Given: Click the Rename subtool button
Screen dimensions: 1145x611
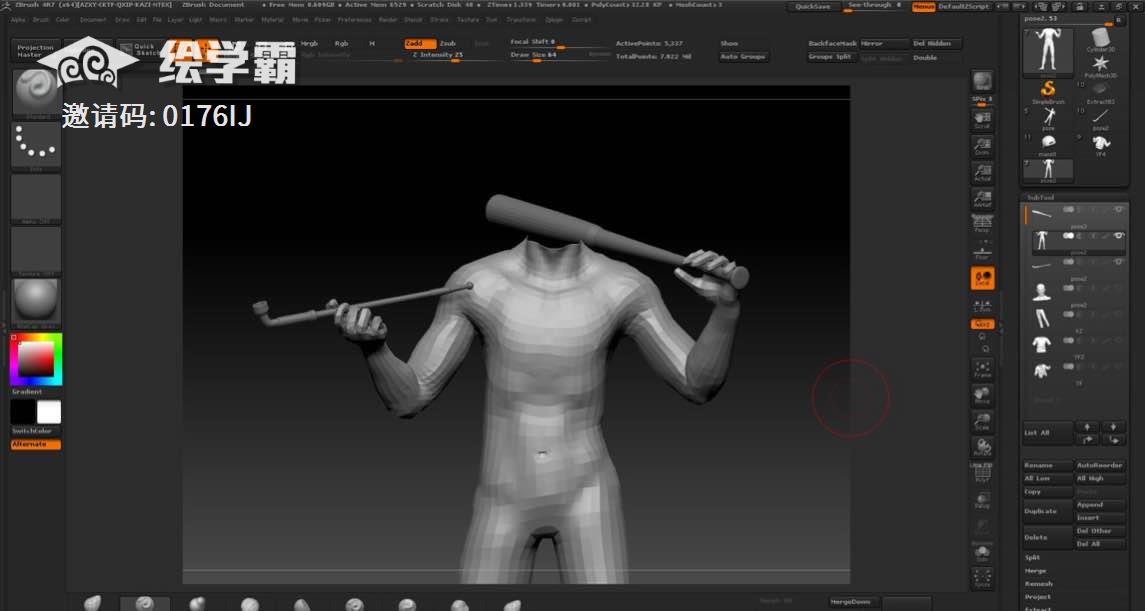Looking at the screenshot, I should point(1048,466).
